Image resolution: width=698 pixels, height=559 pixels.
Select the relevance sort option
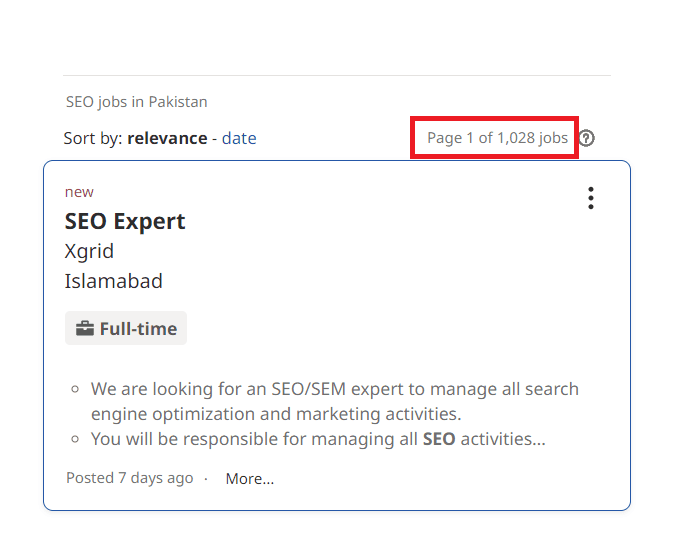[167, 138]
